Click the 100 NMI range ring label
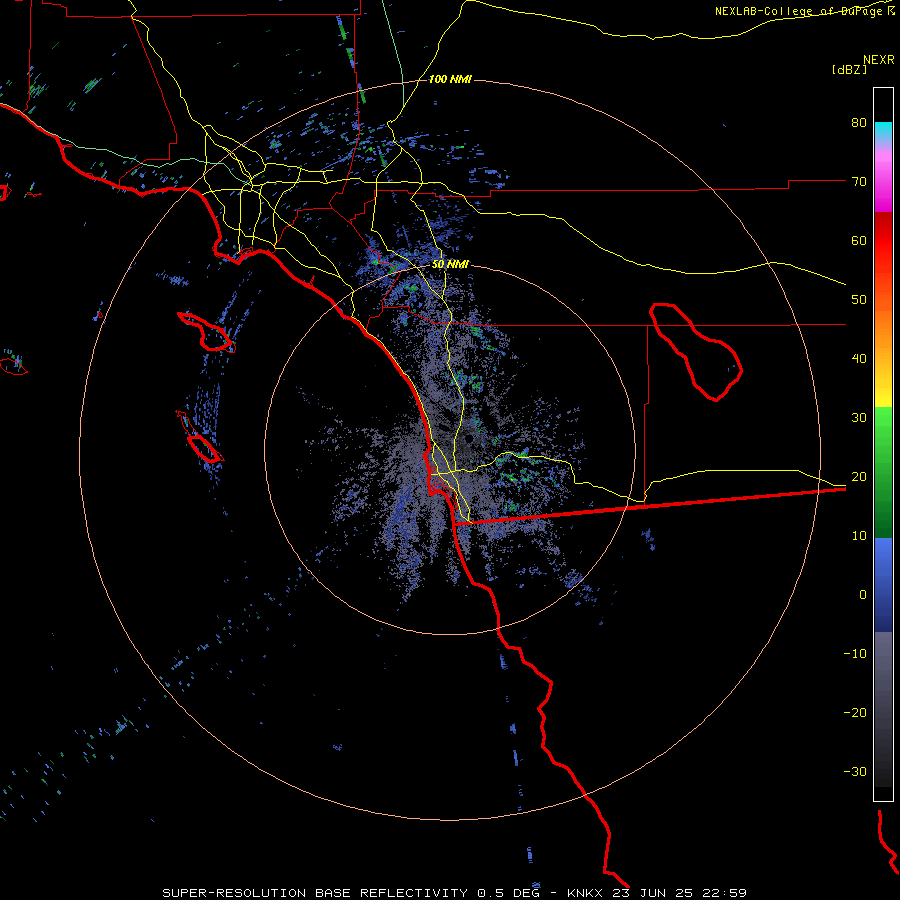900x900 pixels. (x=450, y=79)
